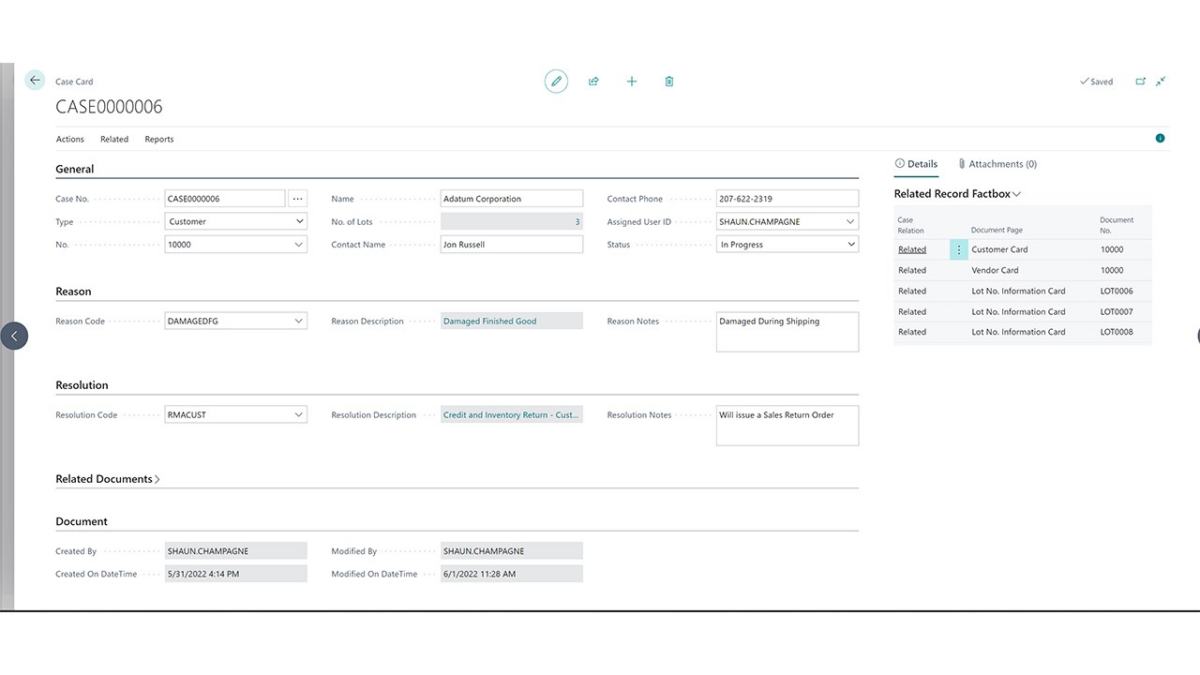Collapse the view with the shrink arrows icon
Viewport: 1200px width, 675px height.
click(1160, 81)
